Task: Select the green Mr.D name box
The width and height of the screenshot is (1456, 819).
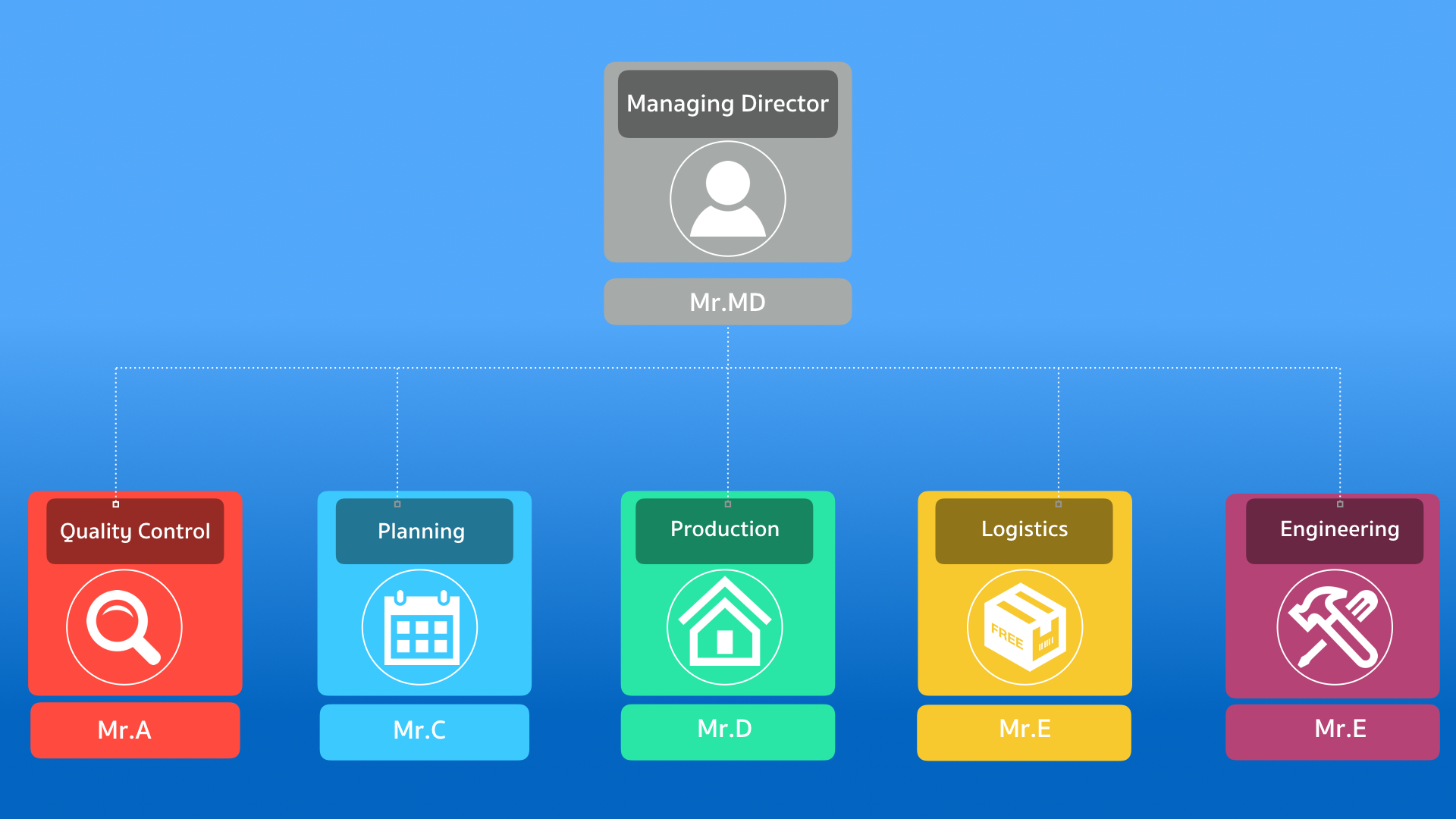Action: (x=727, y=731)
